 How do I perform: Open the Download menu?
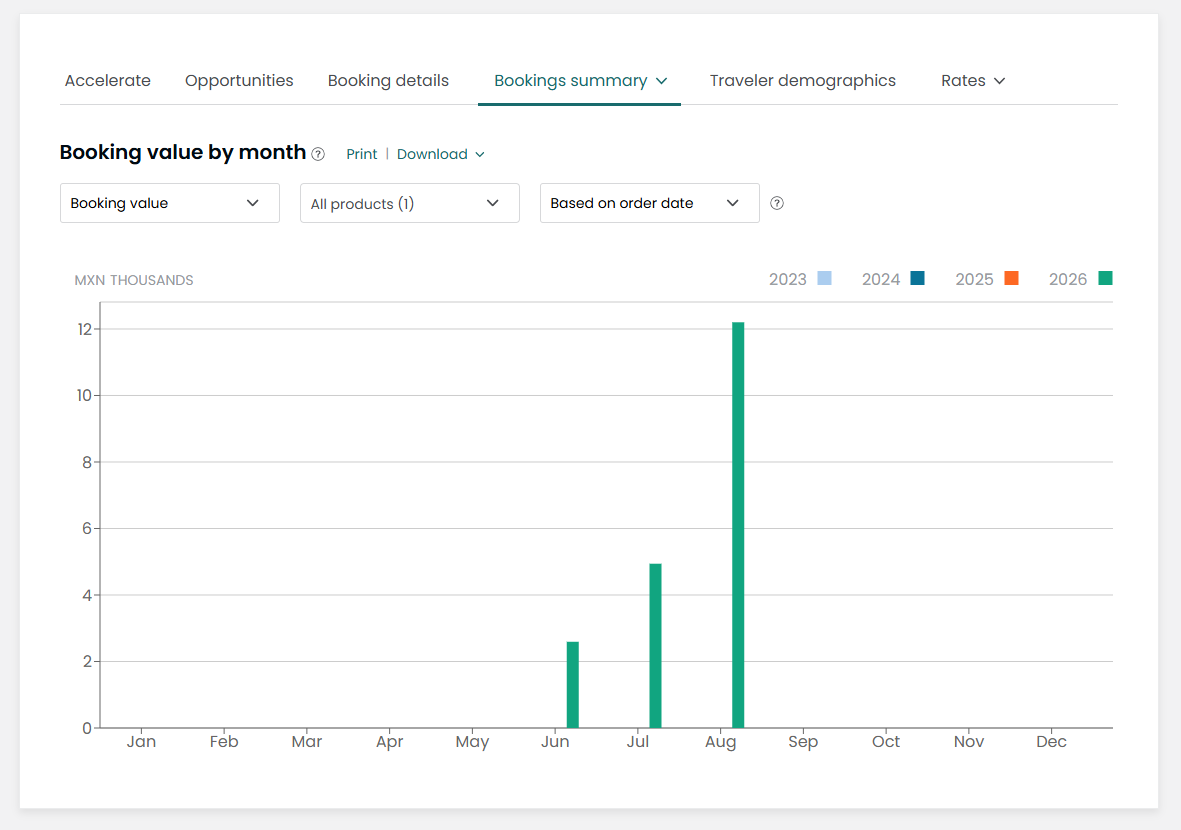(x=441, y=154)
